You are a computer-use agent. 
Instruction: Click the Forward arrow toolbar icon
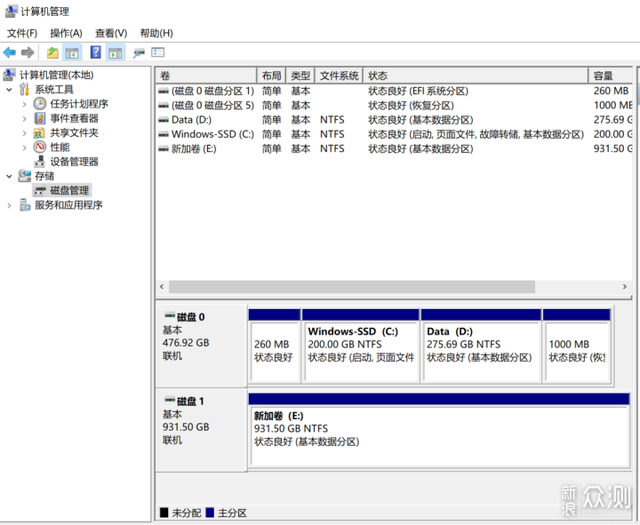click(28, 52)
